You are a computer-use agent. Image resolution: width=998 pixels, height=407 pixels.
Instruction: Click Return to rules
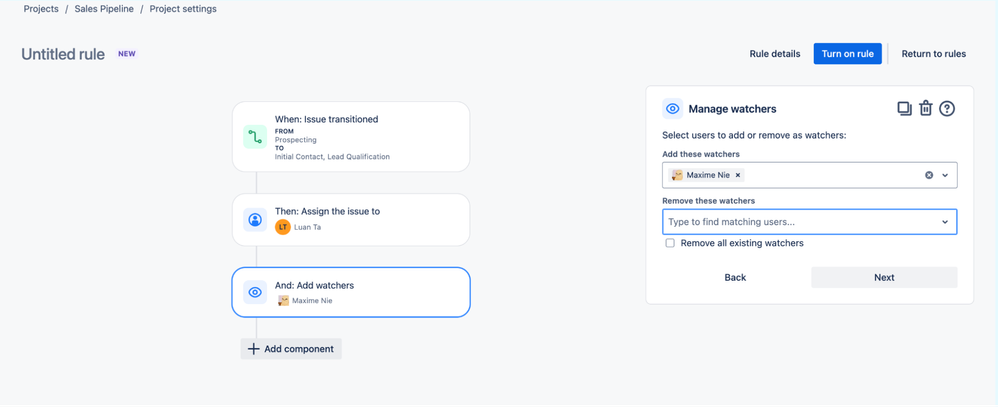click(x=934, y=54)
